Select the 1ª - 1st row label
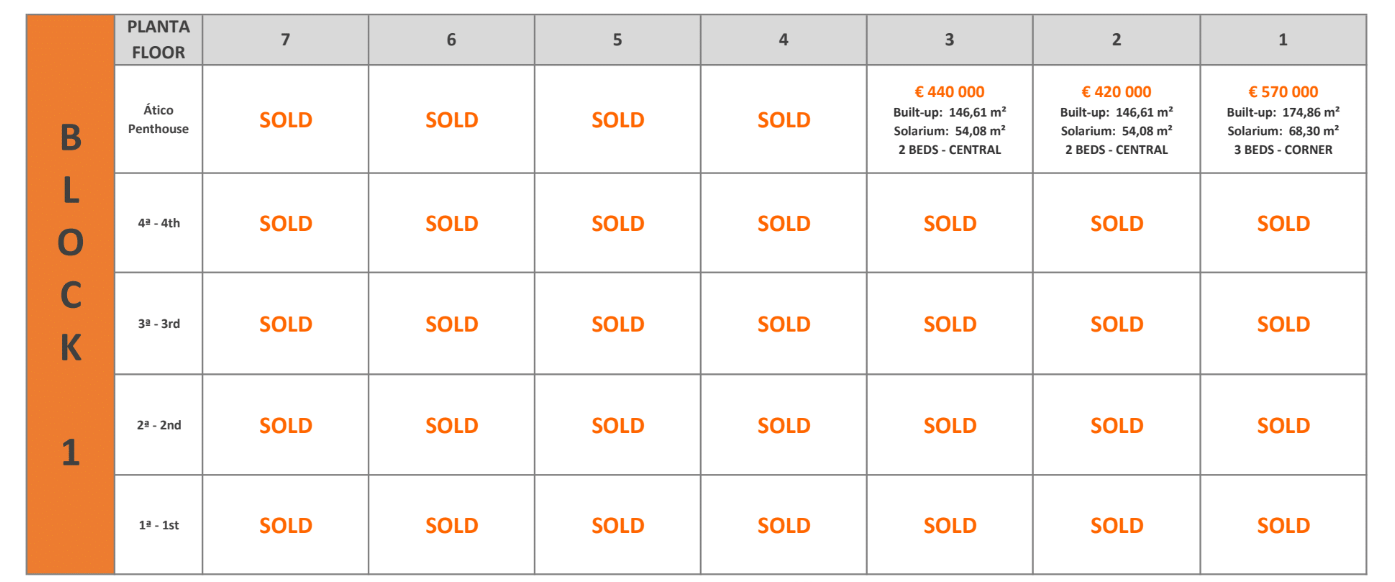 (158, 525)
